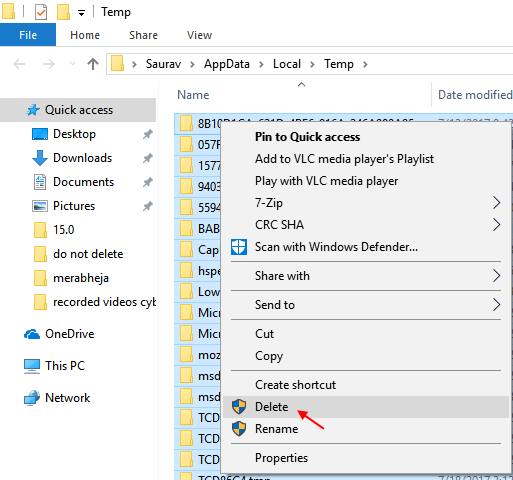The image size is (513, 480).
Task: Open the Quick Access Toolbar customize dropdown
Action: coord(81,13)
